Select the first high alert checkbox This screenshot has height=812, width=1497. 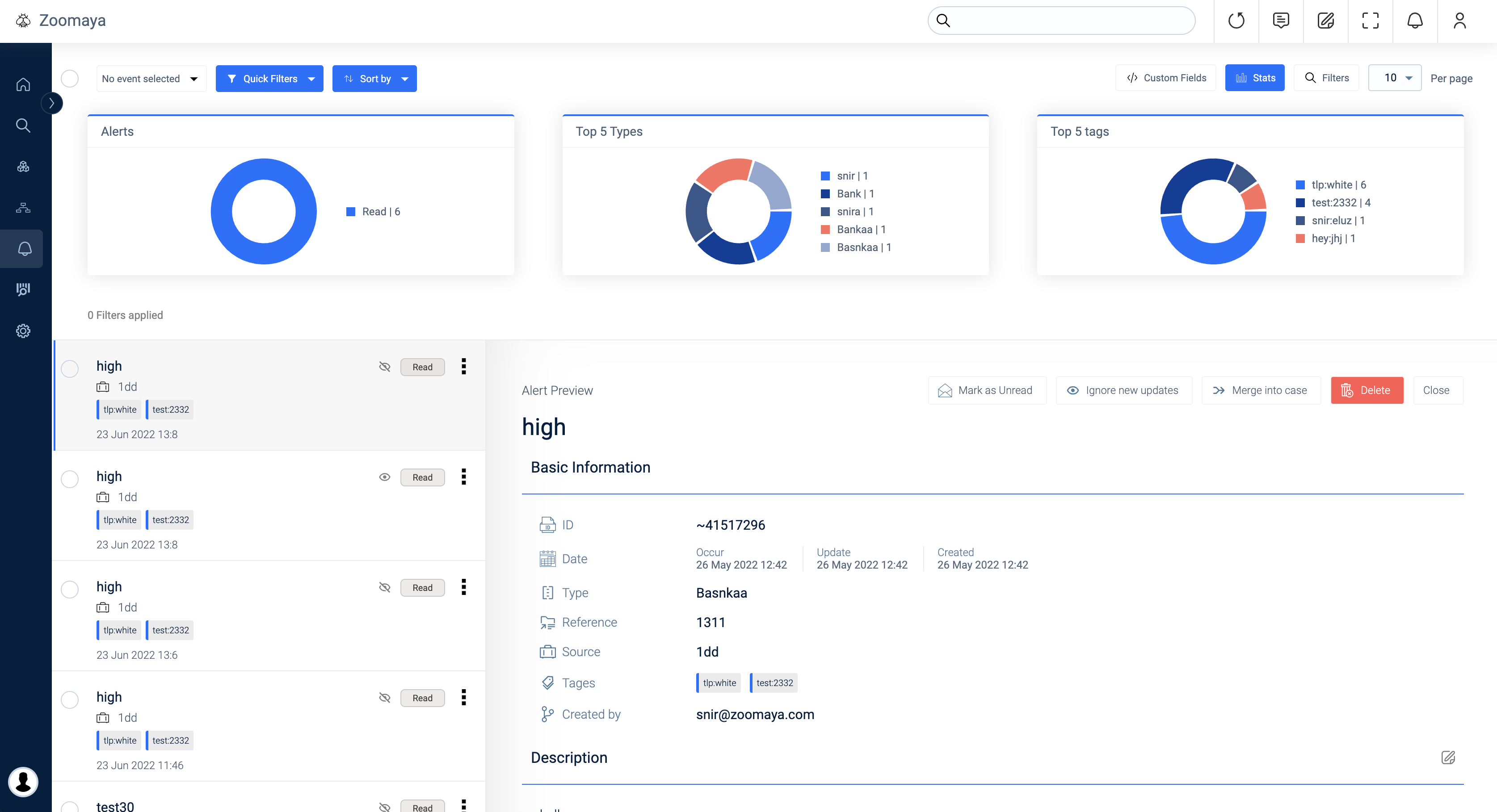70,369
